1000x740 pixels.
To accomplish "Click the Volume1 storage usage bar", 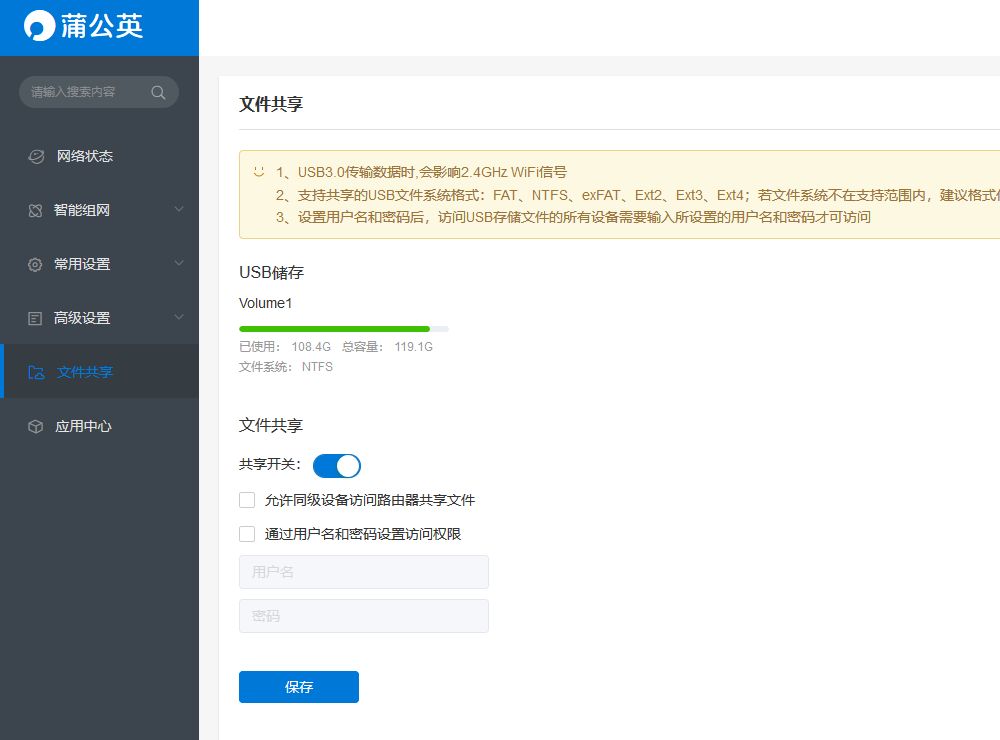I will 344,329.
